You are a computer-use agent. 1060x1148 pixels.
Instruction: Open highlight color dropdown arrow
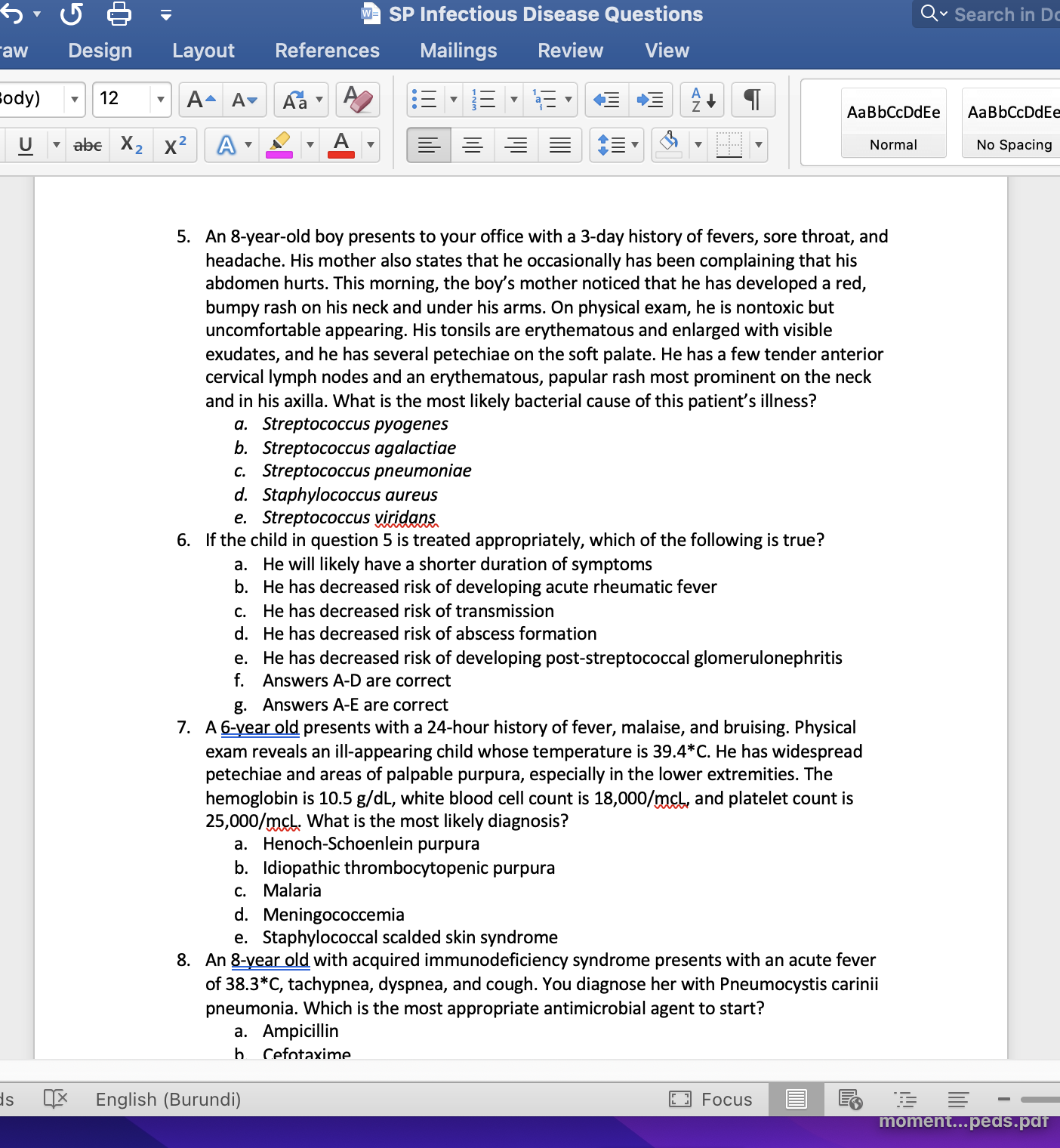[310, 145]
